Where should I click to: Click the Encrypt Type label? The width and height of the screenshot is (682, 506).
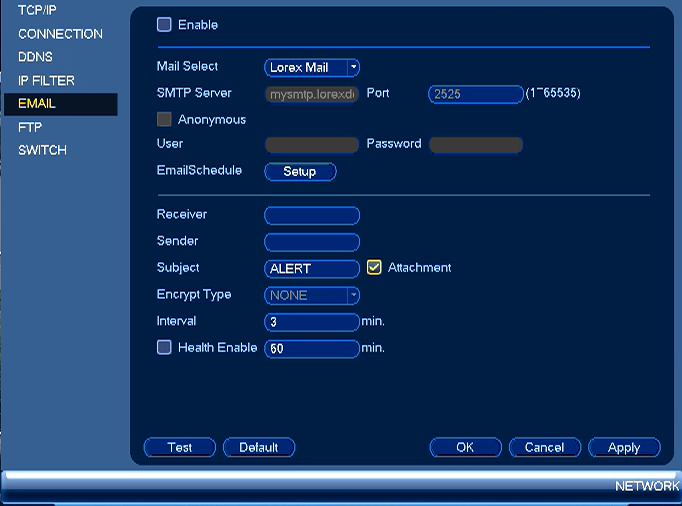[x=194, y=295]
